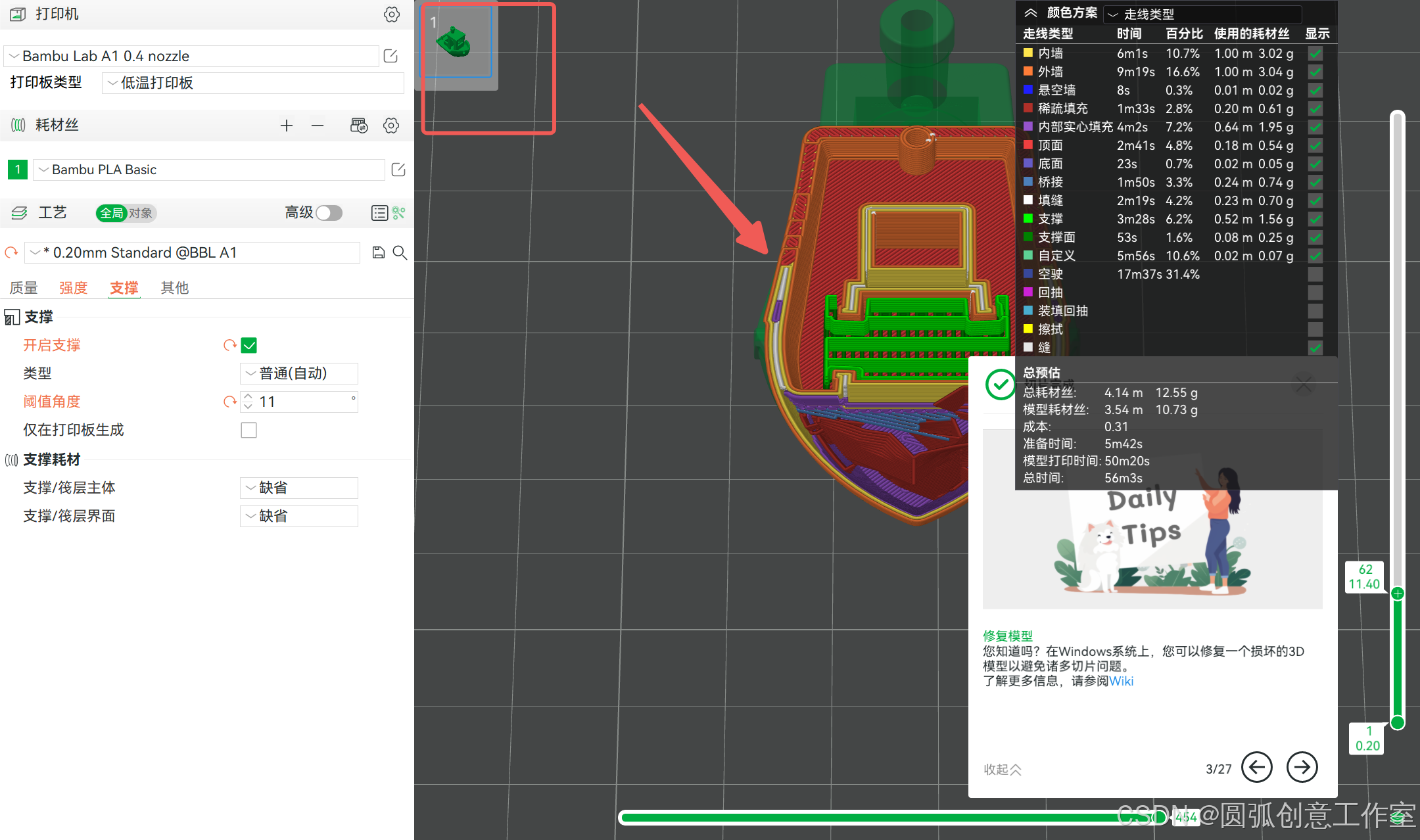Save the process preset with disk icon

click(378, 252)
